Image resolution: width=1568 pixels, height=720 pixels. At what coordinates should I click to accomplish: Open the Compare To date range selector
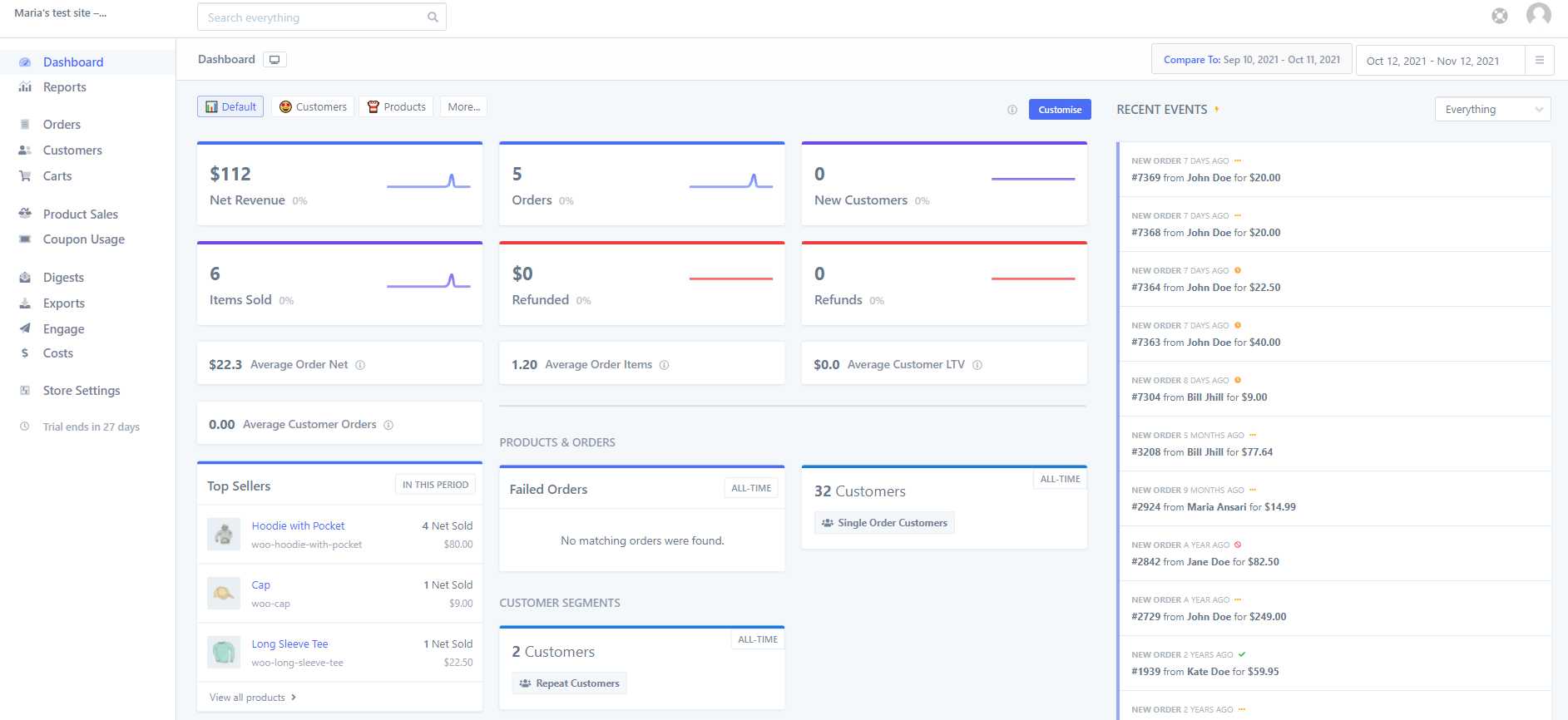1251,60
